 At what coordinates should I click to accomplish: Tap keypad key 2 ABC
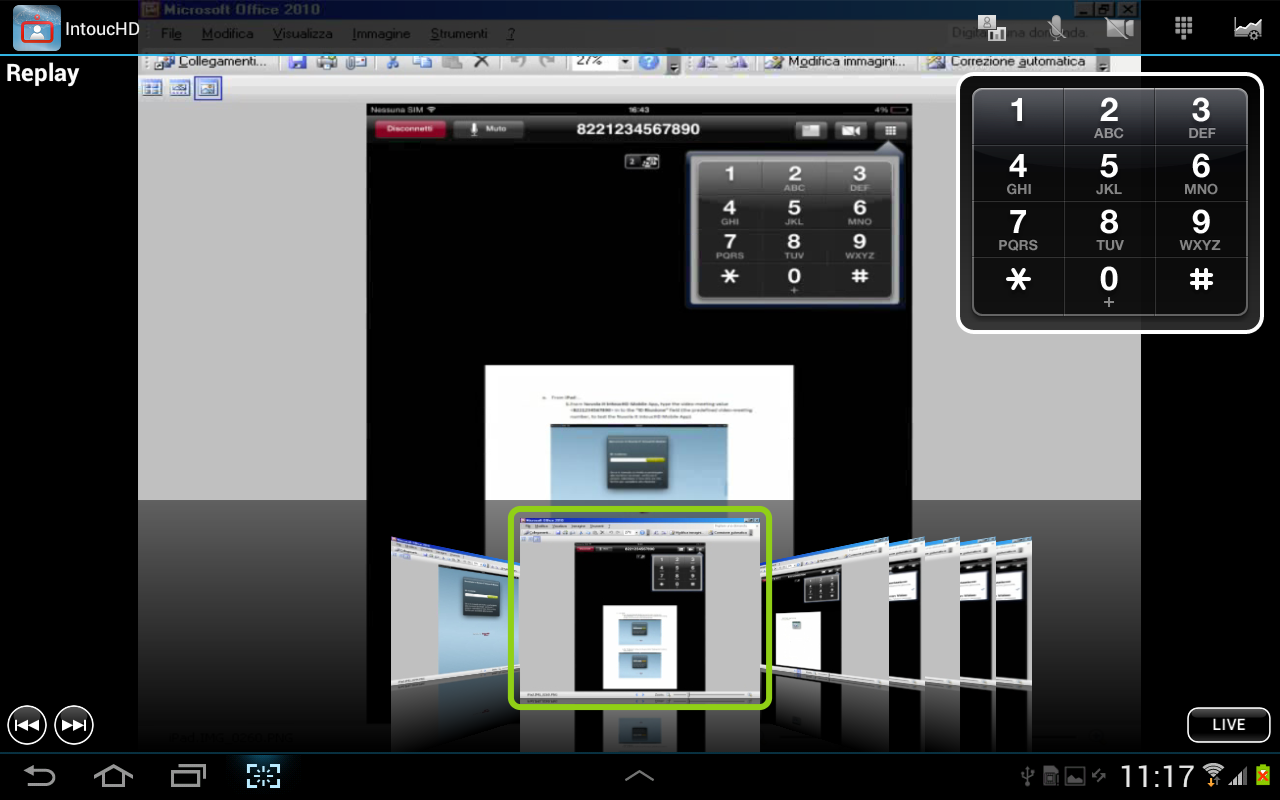(1109, 118)
